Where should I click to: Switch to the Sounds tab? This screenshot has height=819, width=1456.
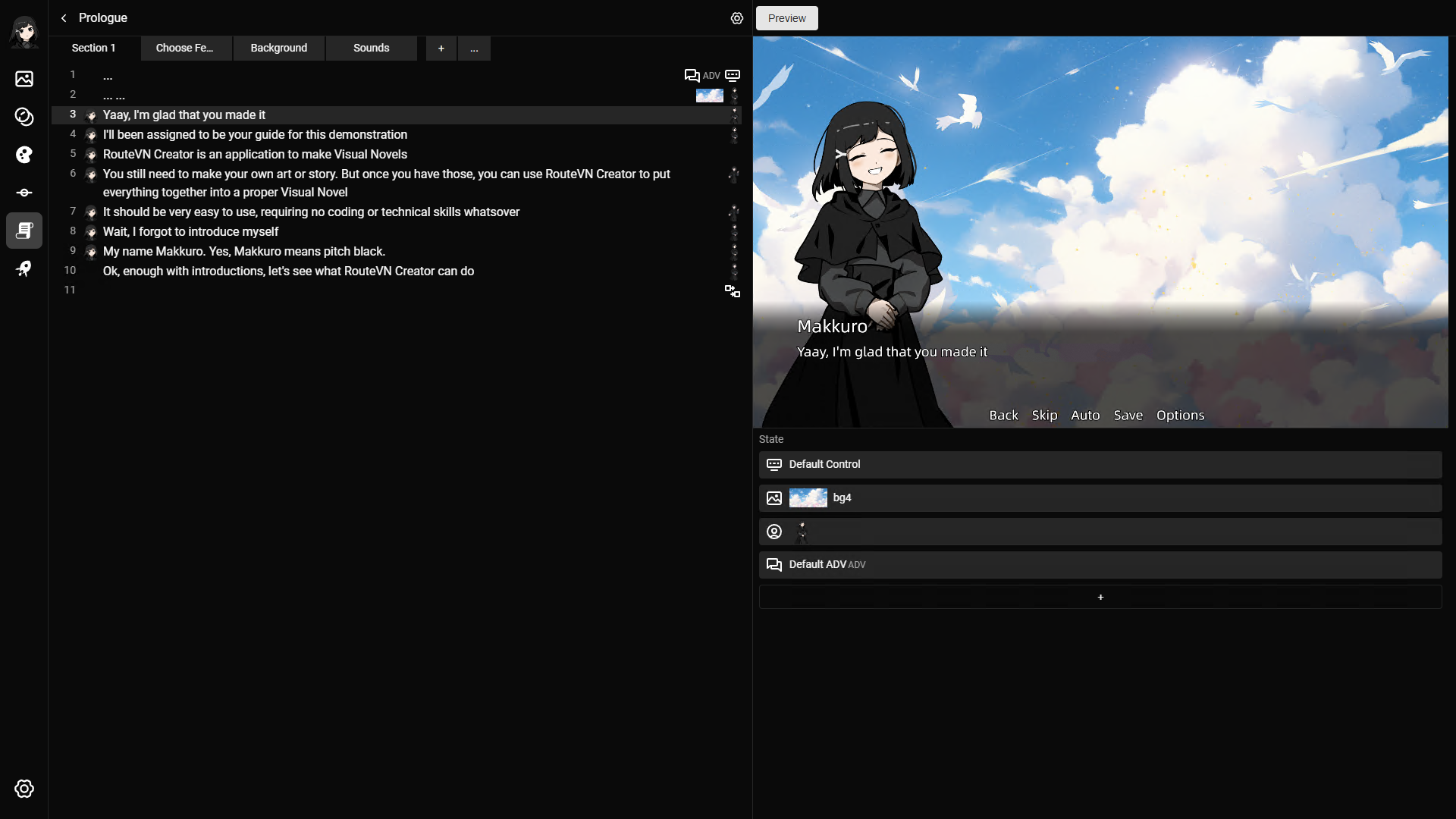pyautogui.click(x=371, y=48)
